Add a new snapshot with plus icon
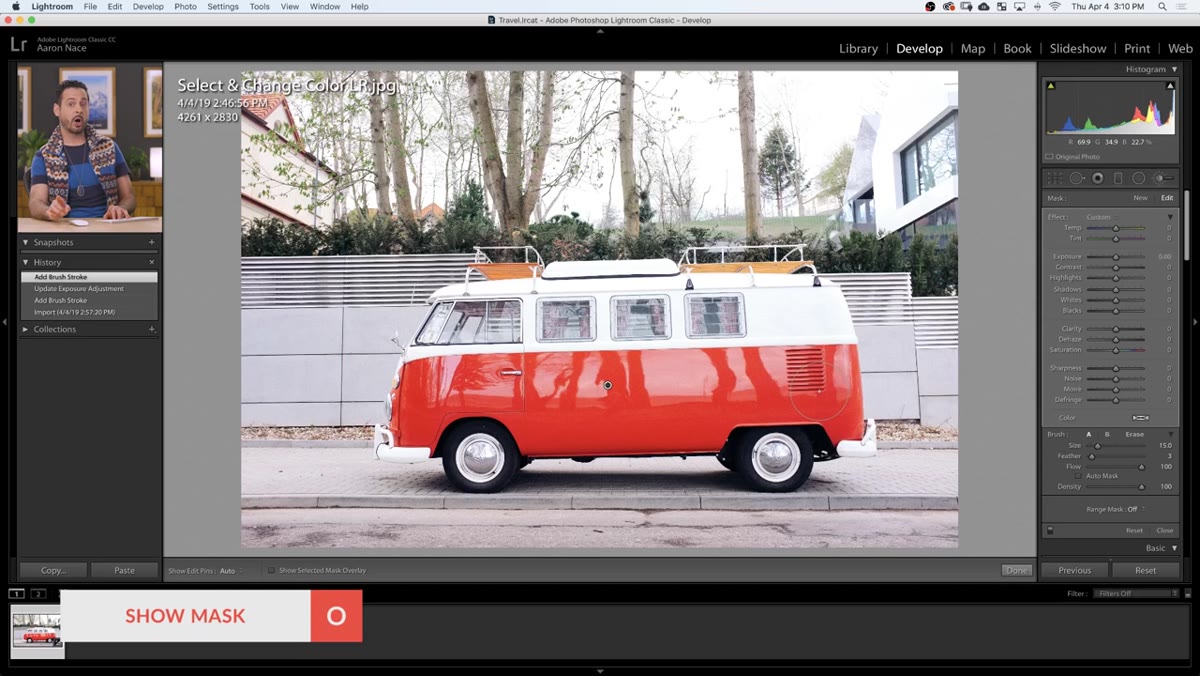Viewport: 1200px width, 676px height. coord(152,242)
